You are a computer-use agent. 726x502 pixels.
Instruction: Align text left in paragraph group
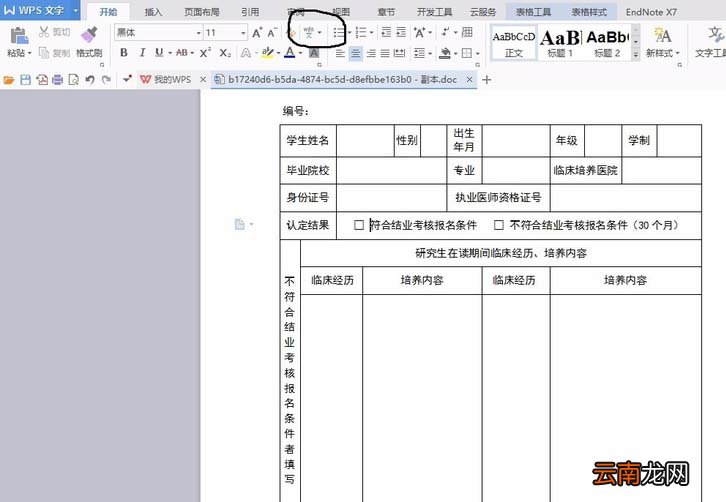click(340, 53)
